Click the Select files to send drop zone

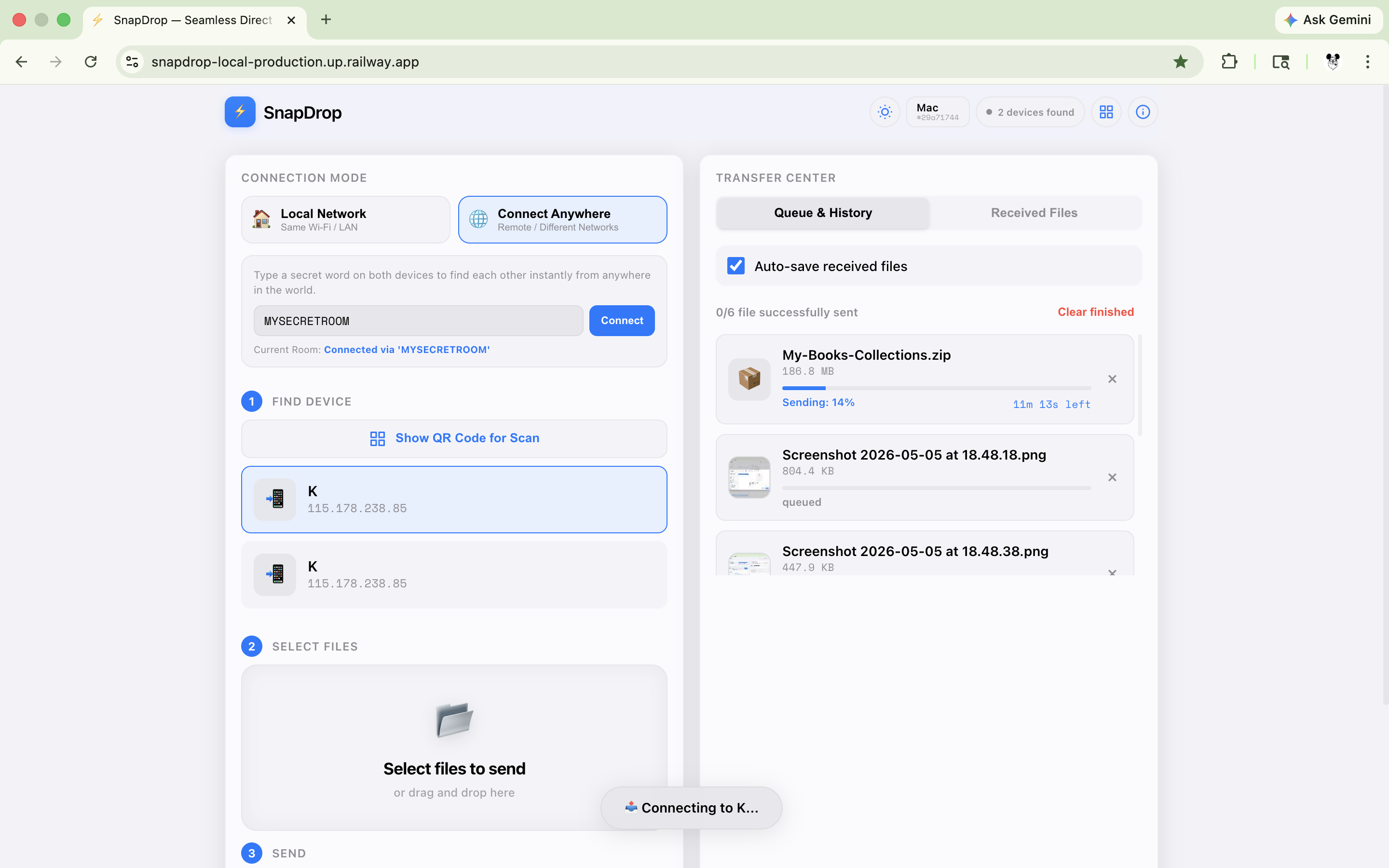coord(454,747)
